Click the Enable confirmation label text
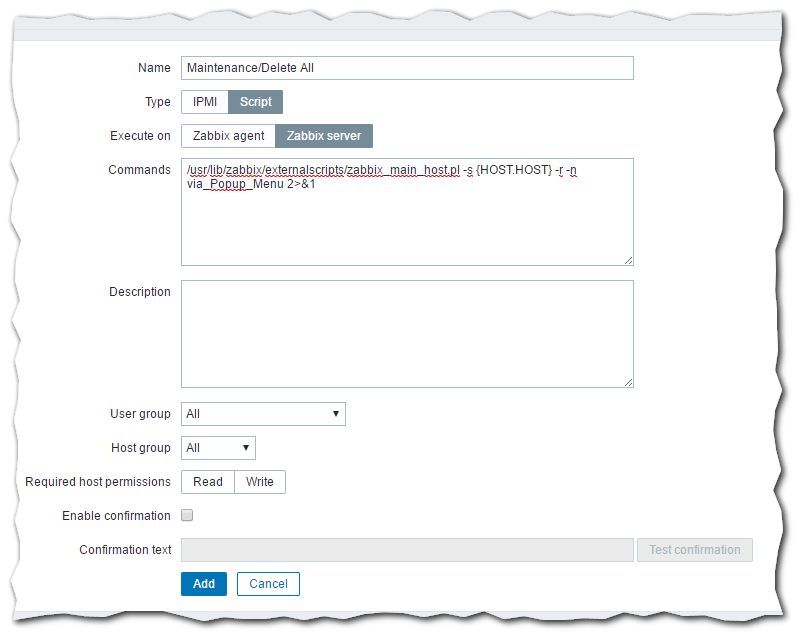 pyautogui.click(x=116, y=516)
